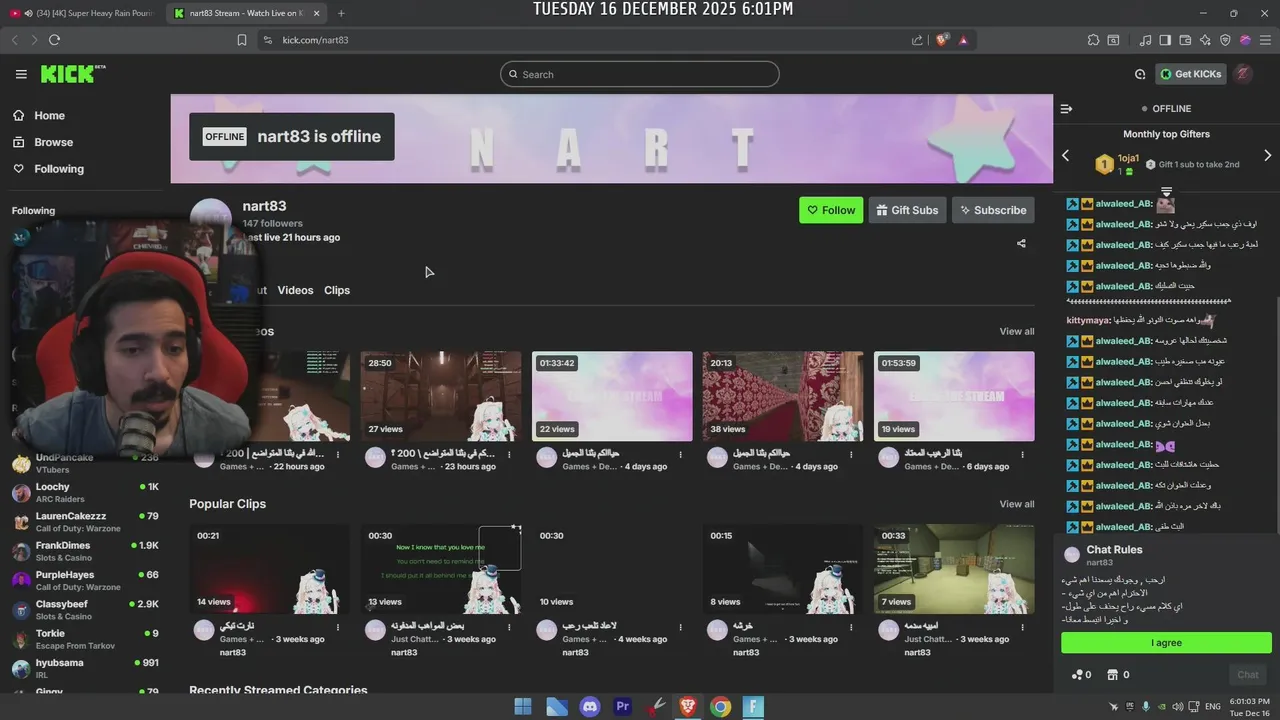Open the 28:50 video thumbnail
Viewport: 1280px width, 720px height.
click(x=441, y=396)
